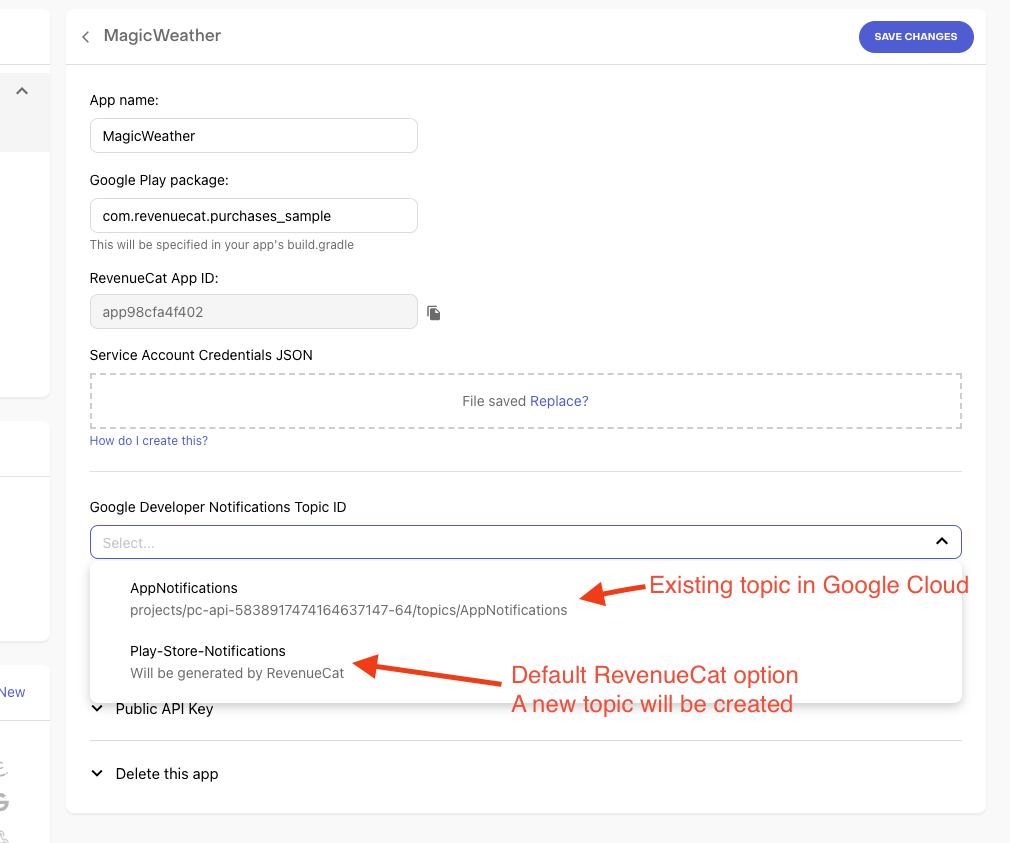
Task: Expand the Public API Key section
Action: coord(153,709)
